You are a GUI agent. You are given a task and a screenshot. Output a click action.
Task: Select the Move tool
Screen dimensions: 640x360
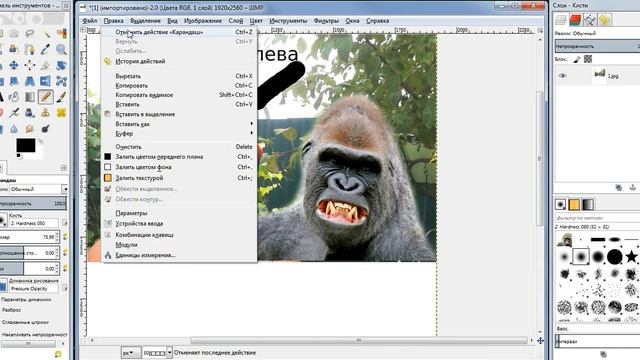pos(14,65)
